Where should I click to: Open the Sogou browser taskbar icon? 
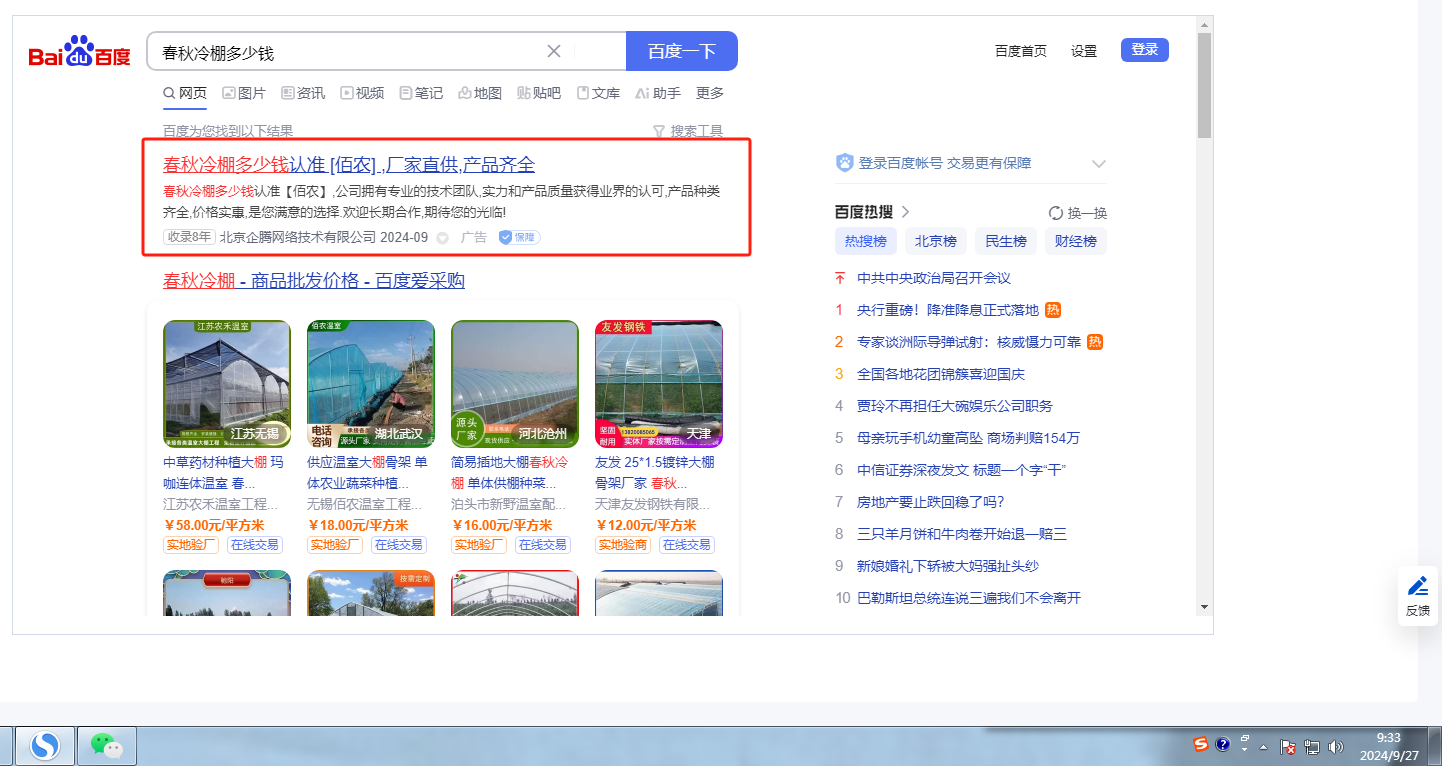(45, 745)
